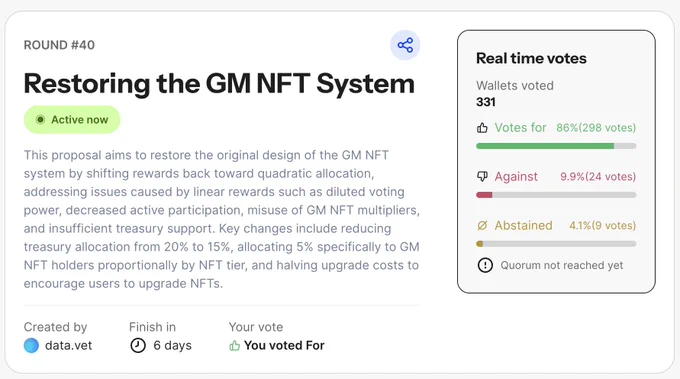Click the quorum warning exclamation icon
Screen dimensions: 680x379
click(485, 265)
